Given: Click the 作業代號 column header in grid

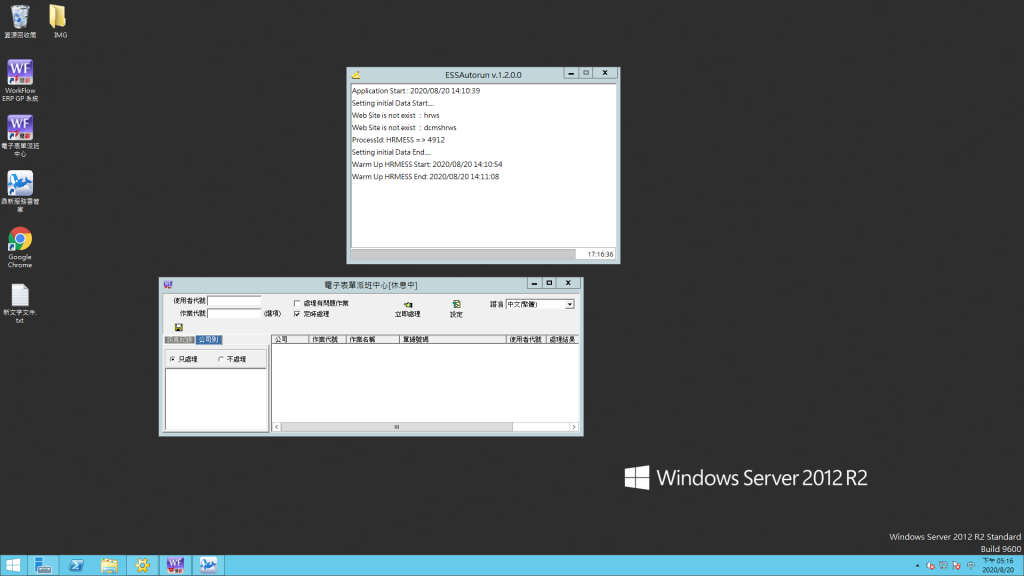Looking at the screenshot, I should [328, 340].
